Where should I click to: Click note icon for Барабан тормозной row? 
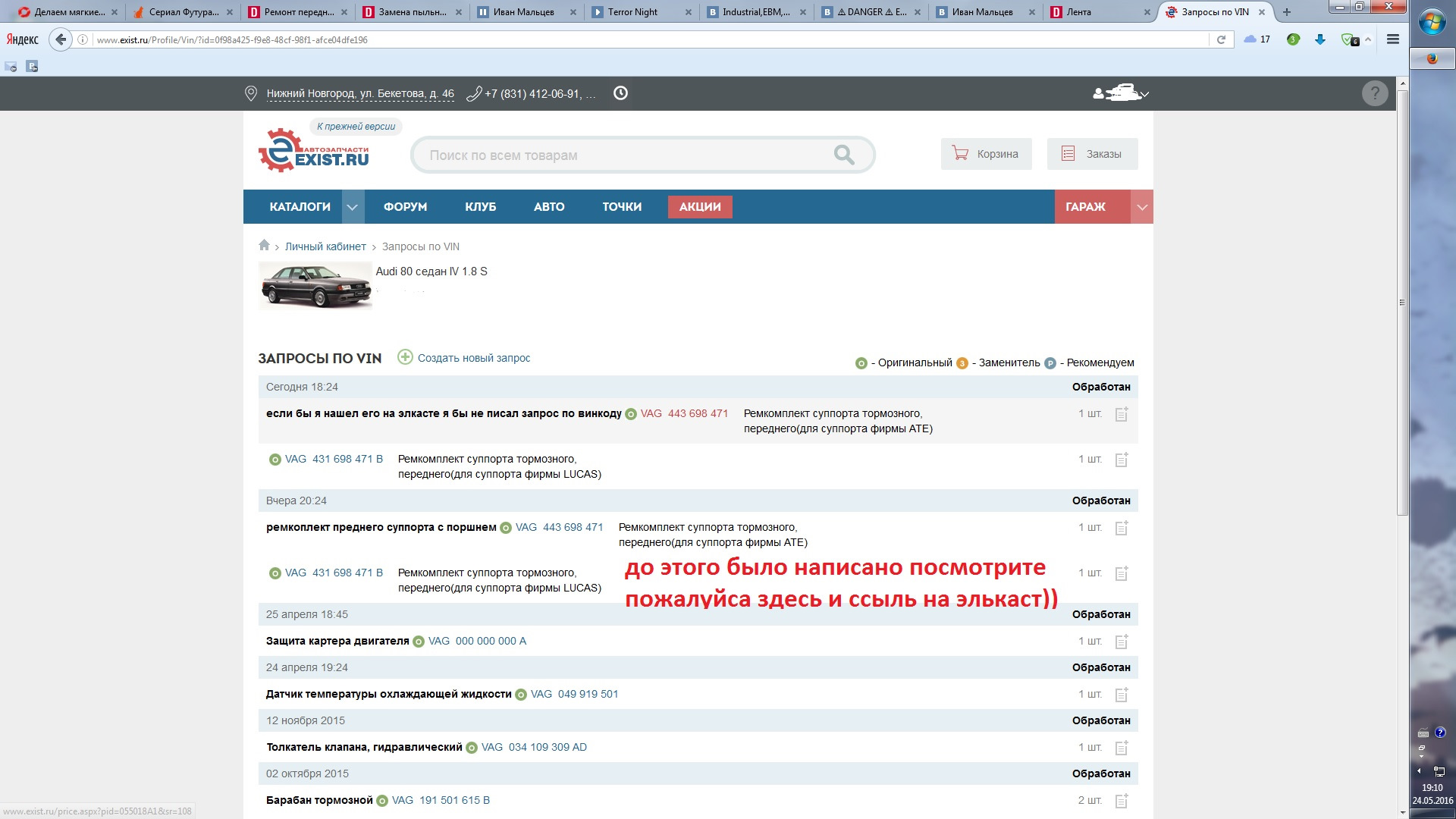tap(1122, 801)
